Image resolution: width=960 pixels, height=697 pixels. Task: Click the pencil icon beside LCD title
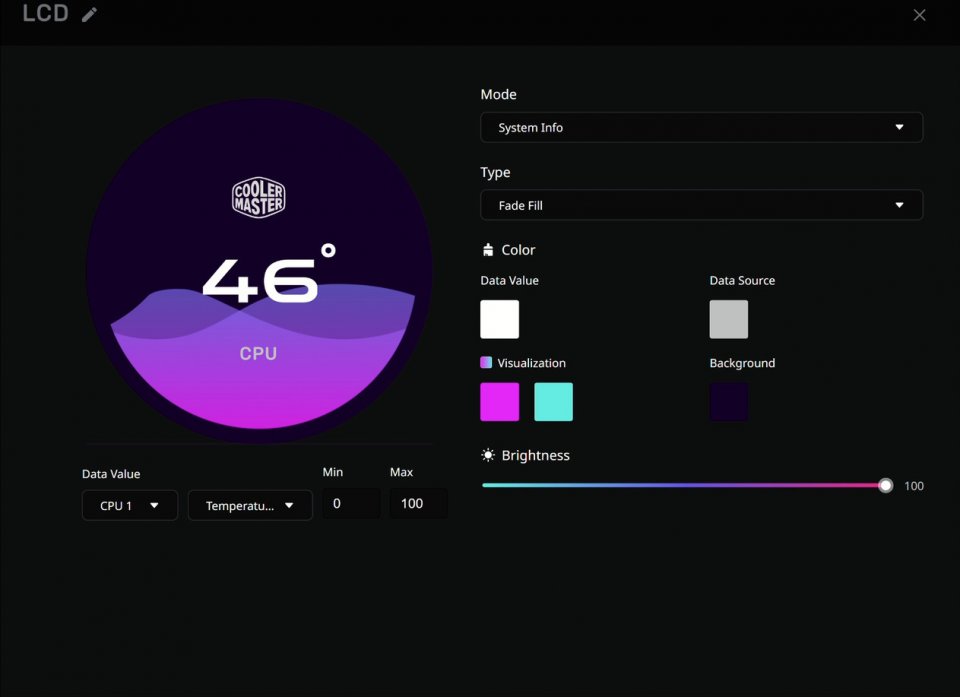click(x=90, y=15)
